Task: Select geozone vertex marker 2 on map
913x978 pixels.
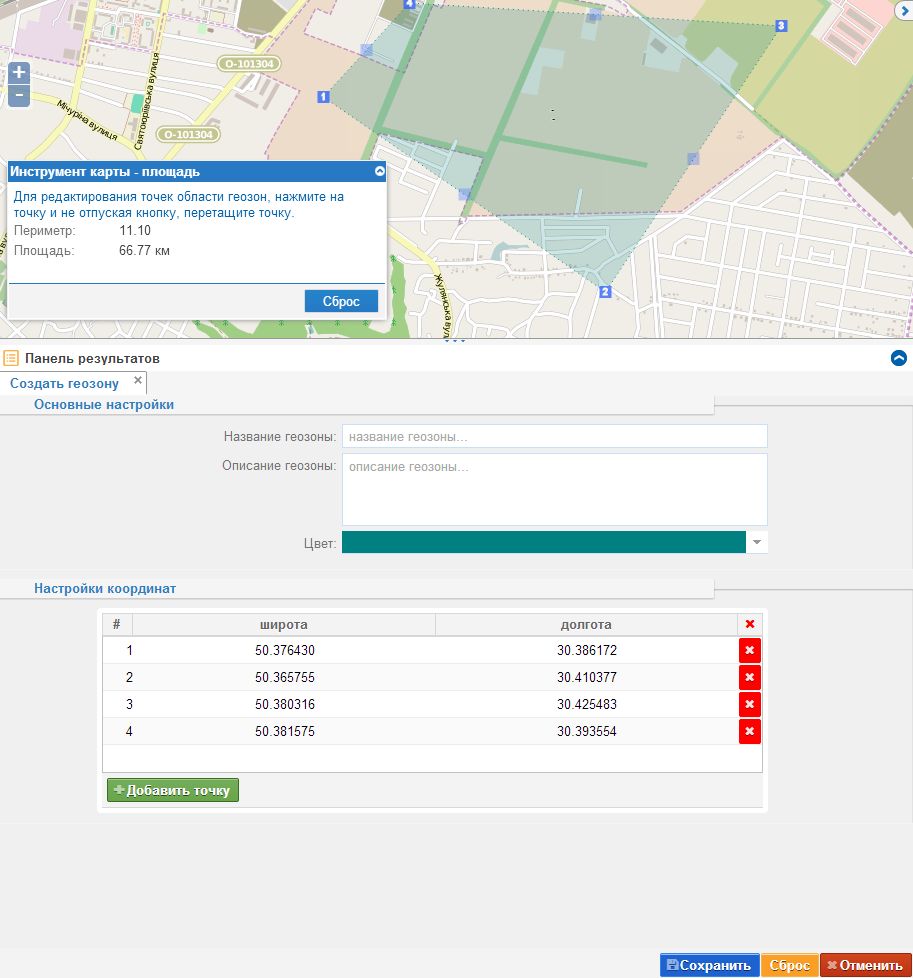Action: 604,292
